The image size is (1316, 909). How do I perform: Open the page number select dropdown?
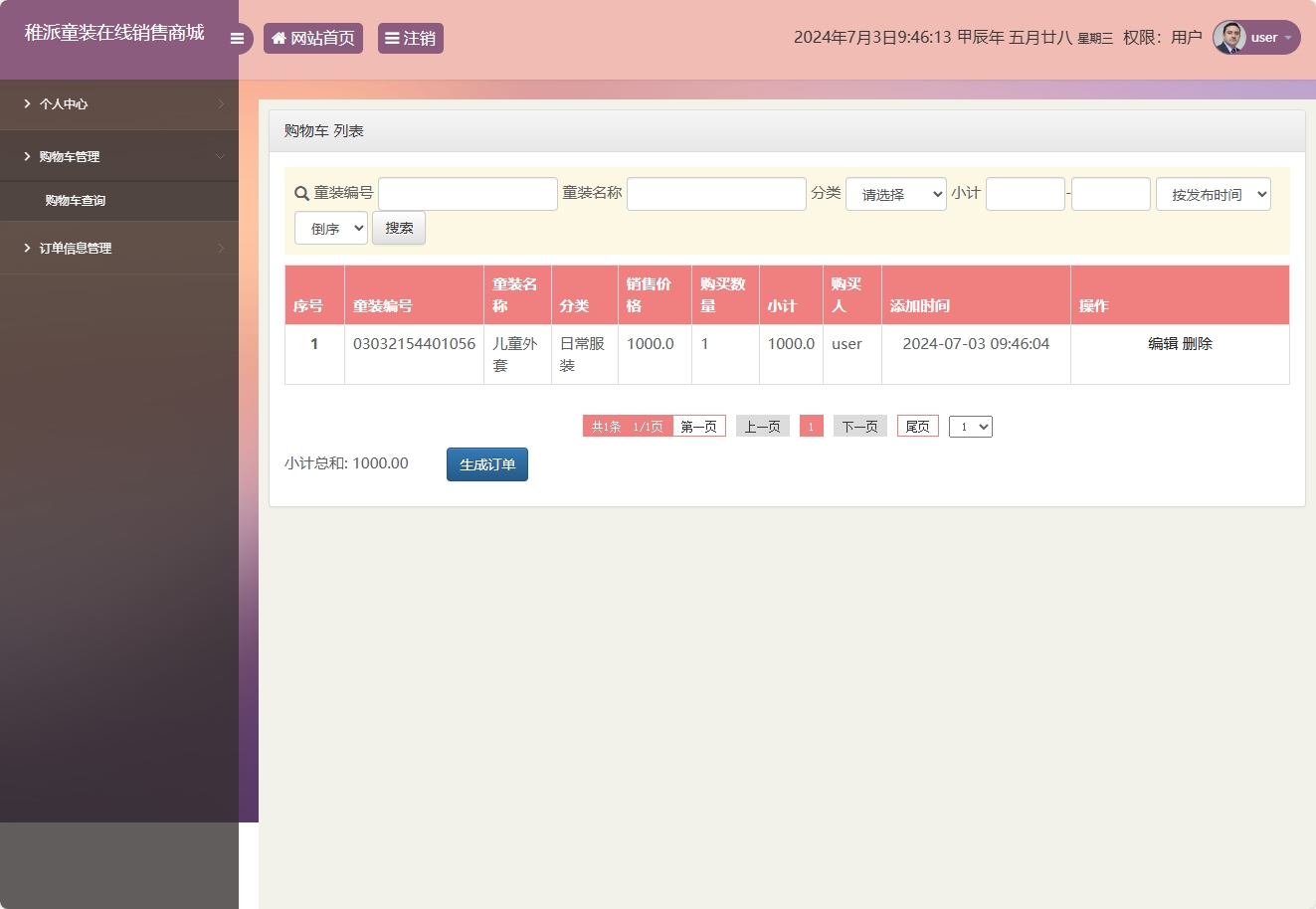970,427
